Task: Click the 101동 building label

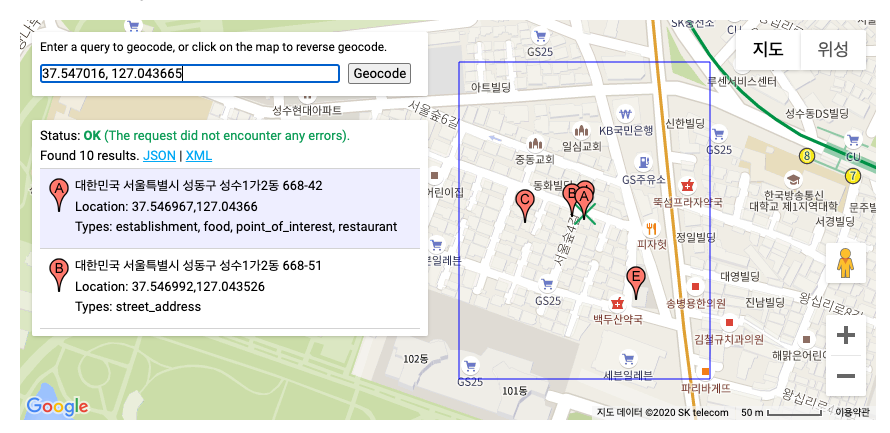Action: coord(515,390)
